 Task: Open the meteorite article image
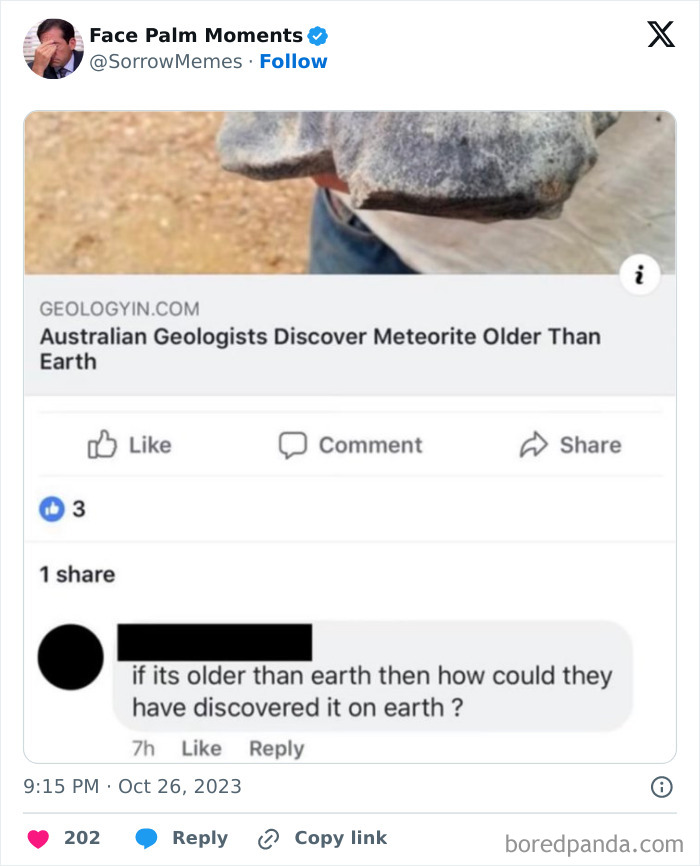click(x=349, y=192)
